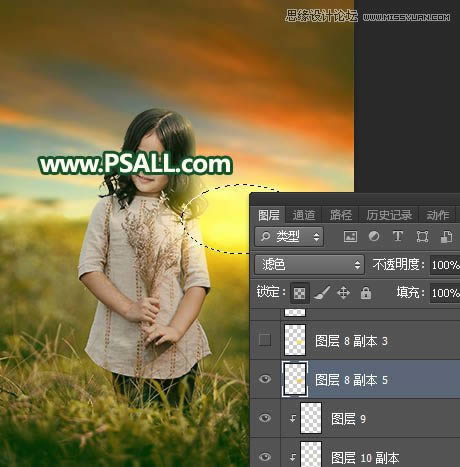Switch to the 动作 tab
The image size is (460, 467).
[437, 215]
